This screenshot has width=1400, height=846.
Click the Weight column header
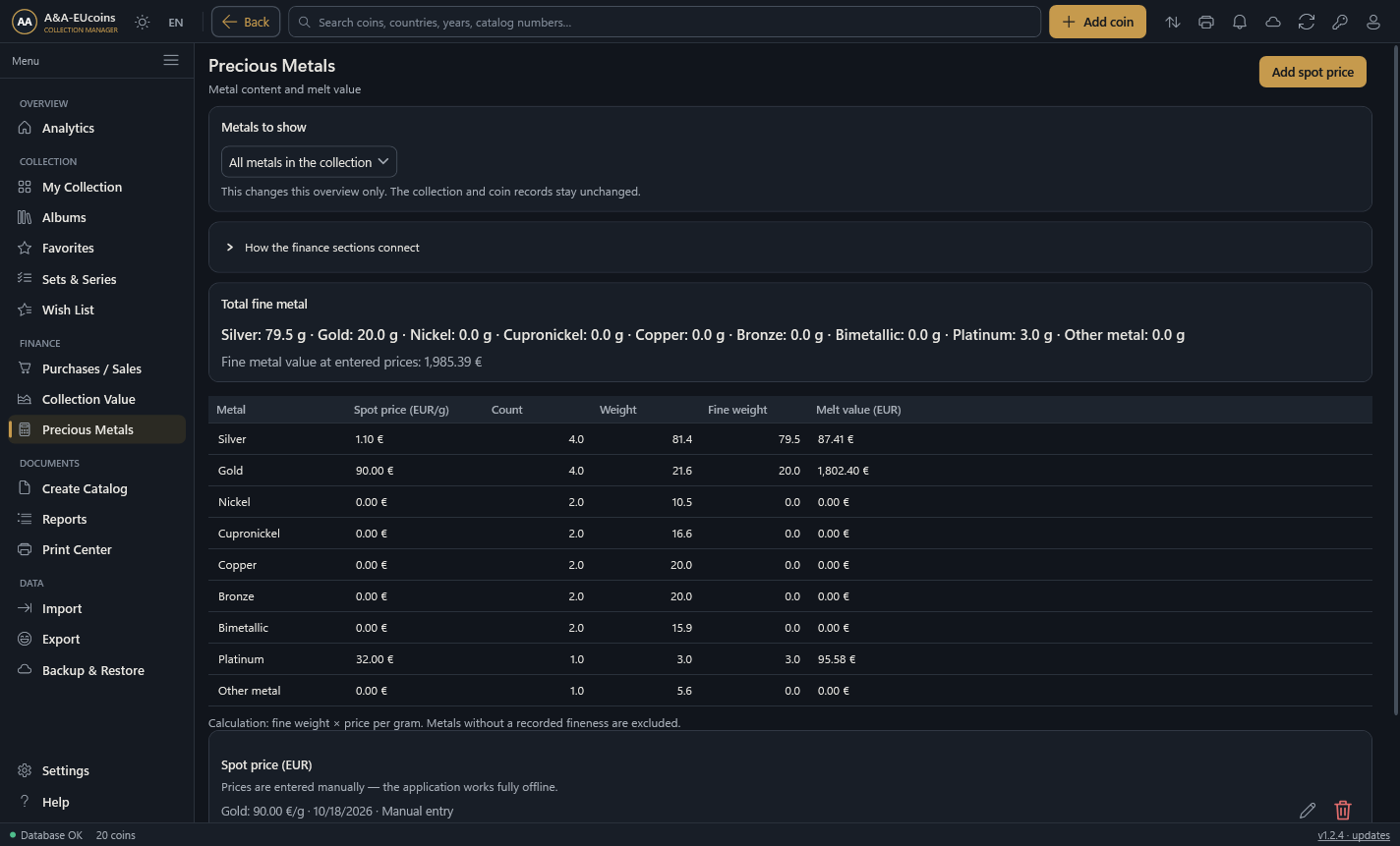[618, 410]
